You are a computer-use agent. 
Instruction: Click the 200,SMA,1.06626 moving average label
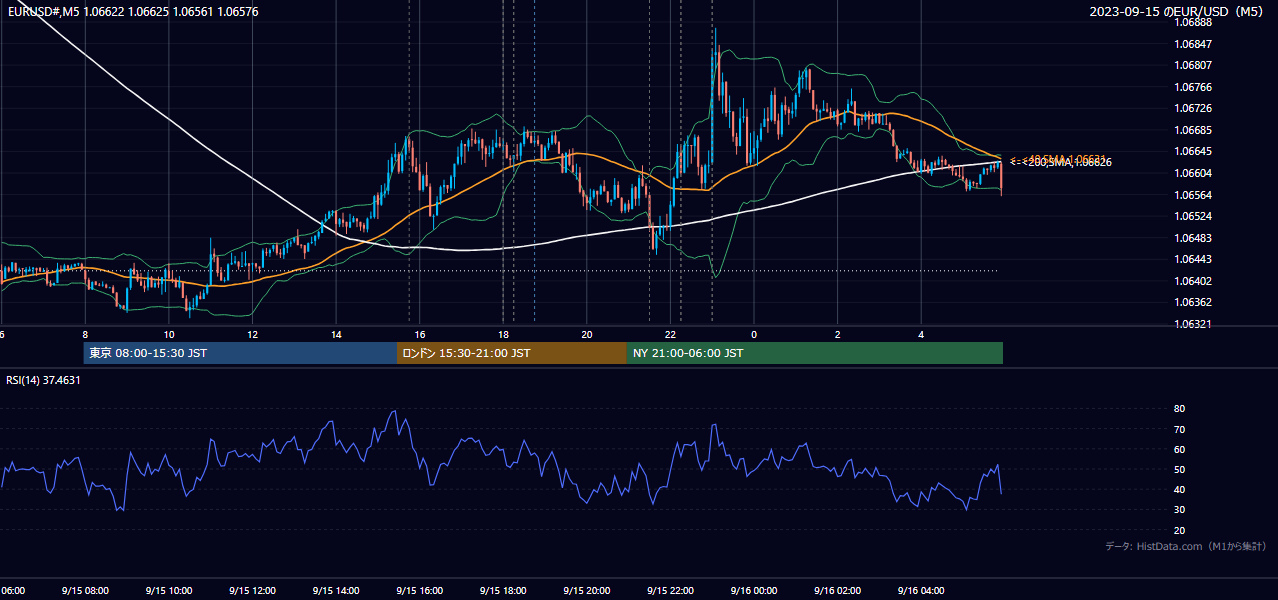[x=1066, y=162]
